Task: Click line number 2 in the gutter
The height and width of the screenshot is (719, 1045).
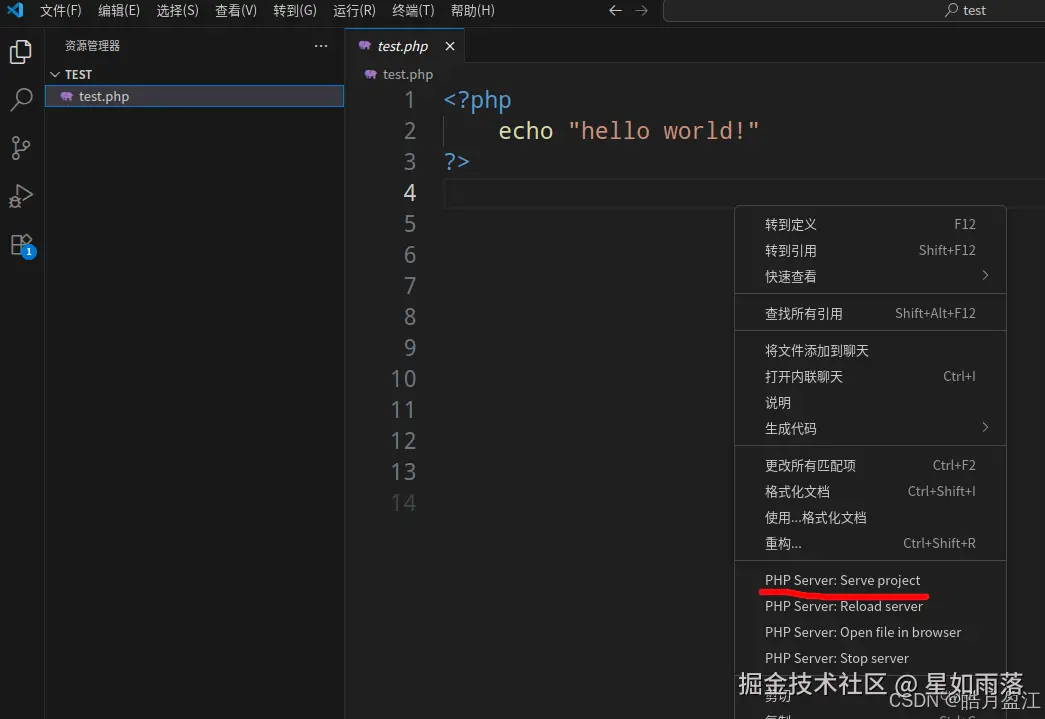Action: click(x=409, y=131)
